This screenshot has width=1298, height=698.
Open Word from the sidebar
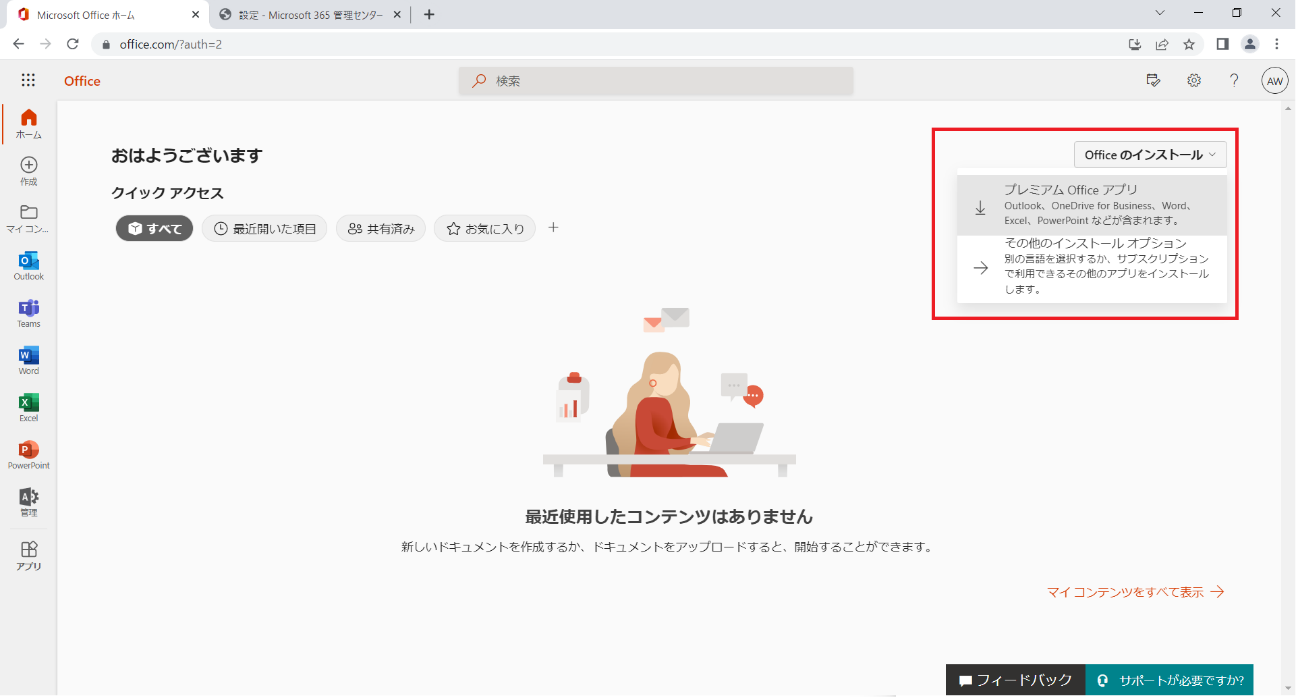coord(29,358)
